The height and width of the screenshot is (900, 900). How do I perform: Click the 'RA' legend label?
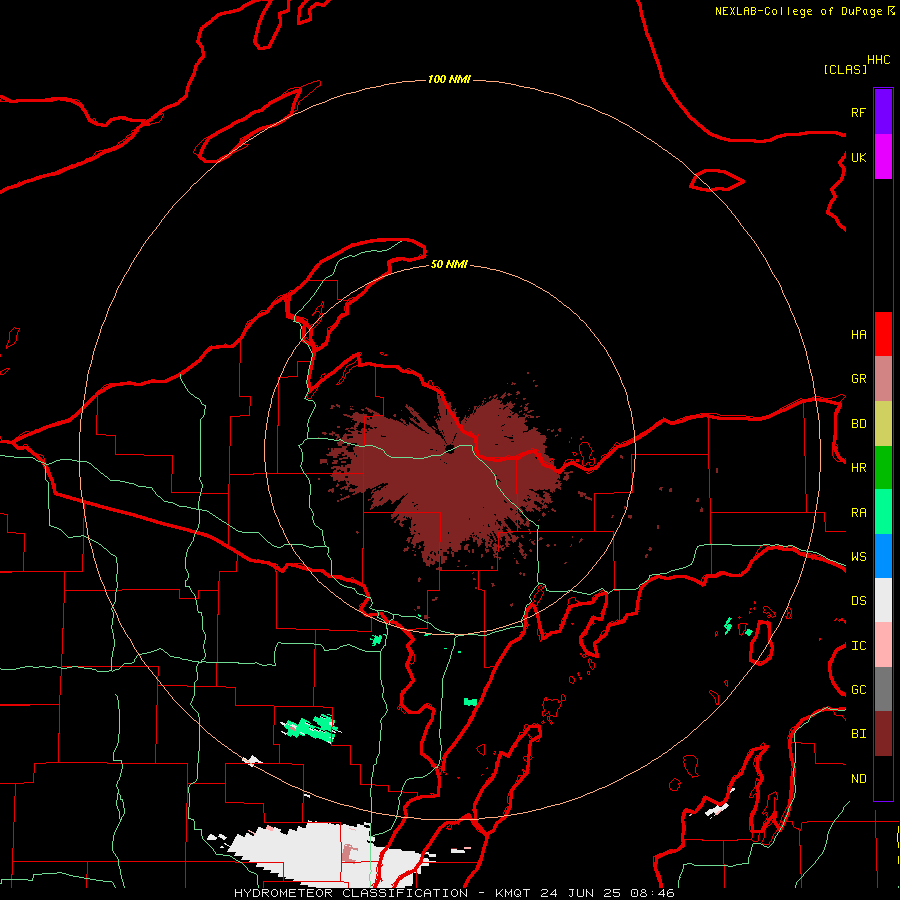click(x=858, y=513)
